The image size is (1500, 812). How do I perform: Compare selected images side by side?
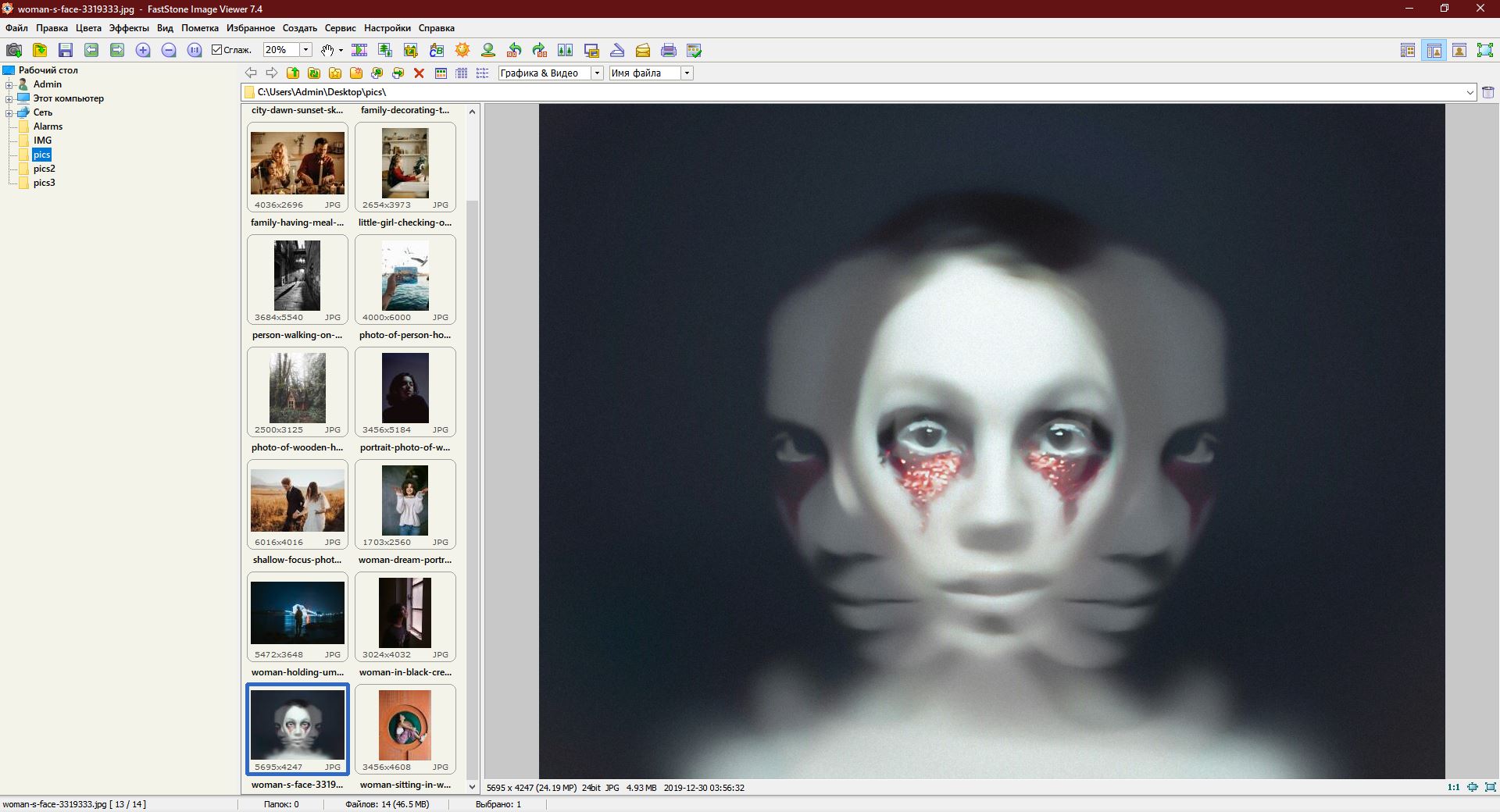pos(566,50)
